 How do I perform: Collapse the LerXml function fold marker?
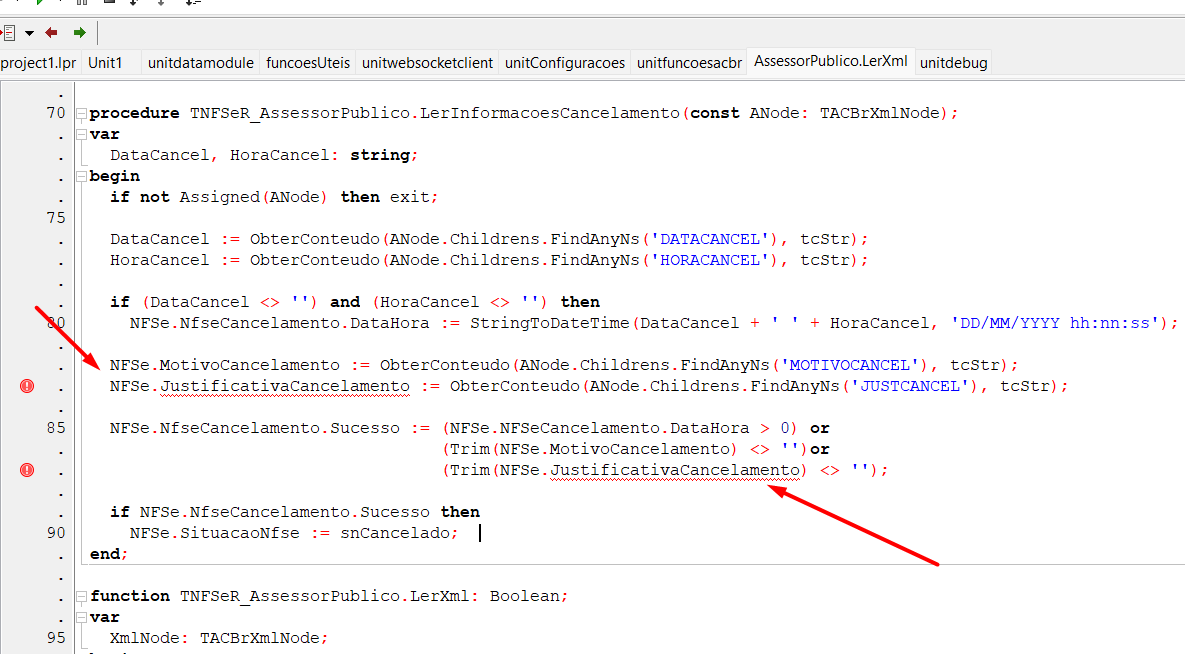[x=81, y=597]
